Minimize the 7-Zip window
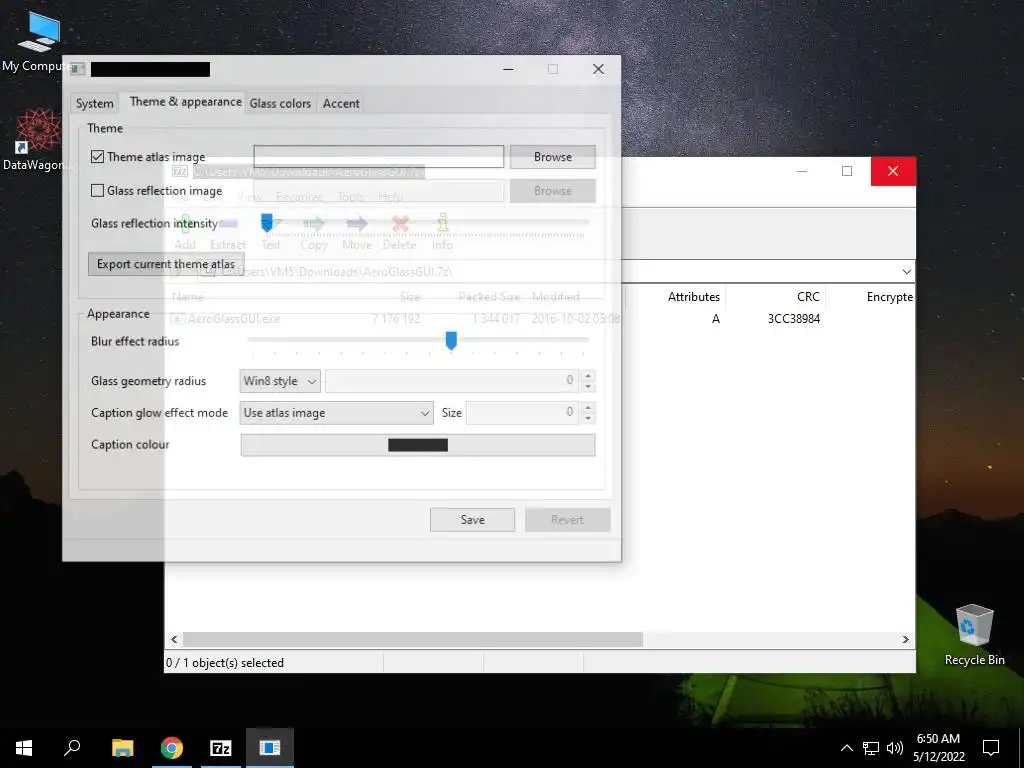 tap(802, 171)
